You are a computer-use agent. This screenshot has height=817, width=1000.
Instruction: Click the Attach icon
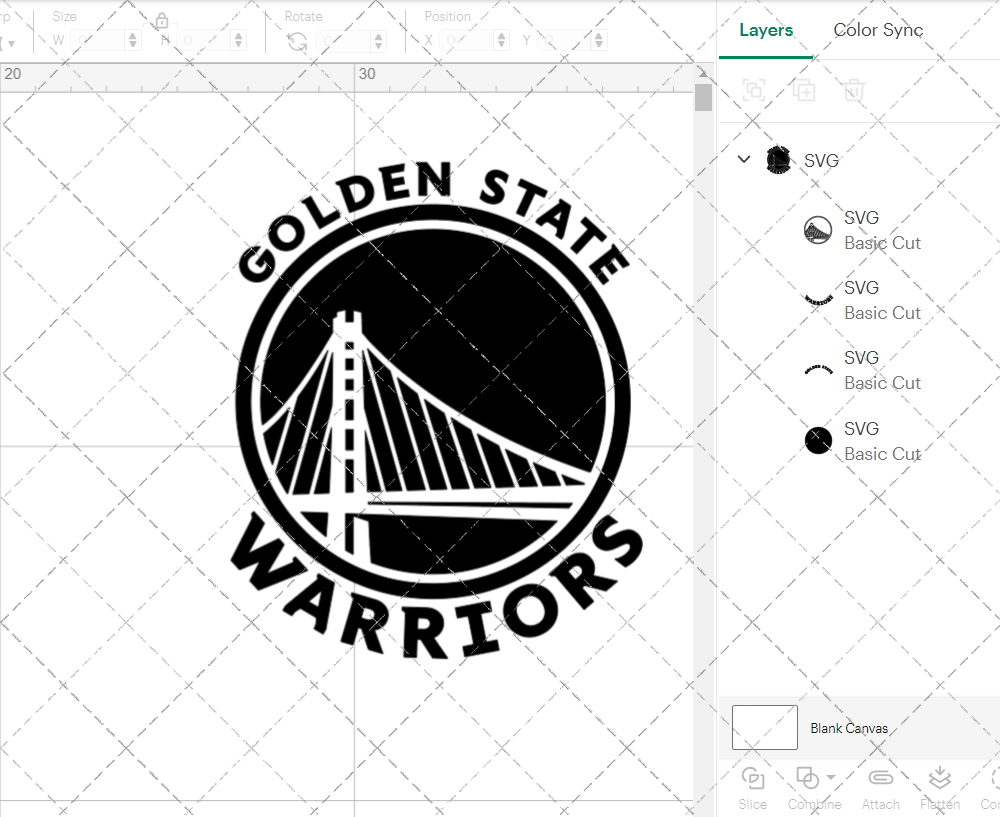tap(880, 778)
